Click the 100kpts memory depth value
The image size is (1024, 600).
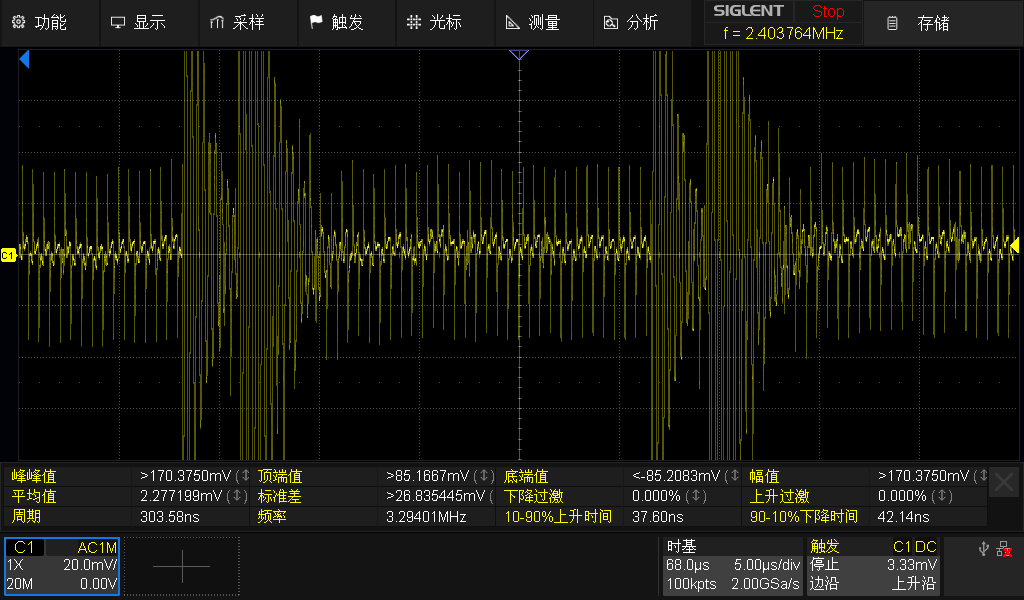[x=691, y=584]
